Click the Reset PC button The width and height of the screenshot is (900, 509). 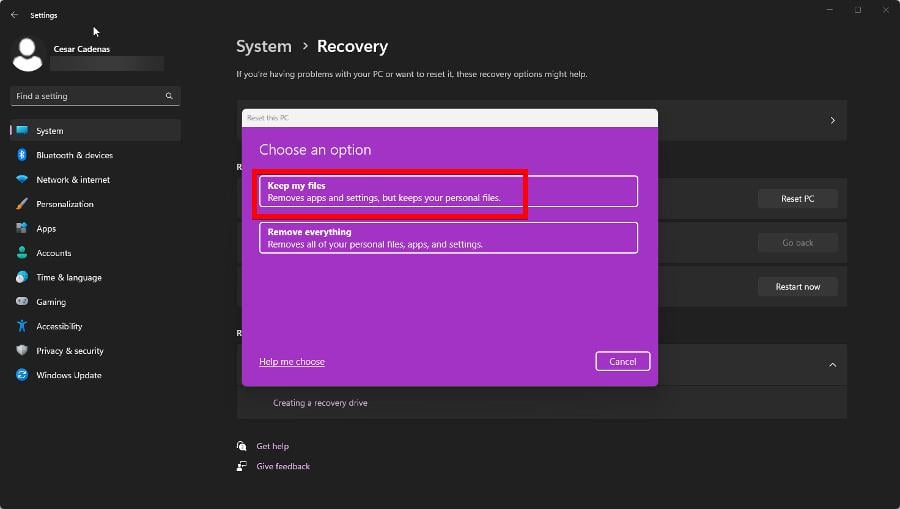tap(797, 199)
